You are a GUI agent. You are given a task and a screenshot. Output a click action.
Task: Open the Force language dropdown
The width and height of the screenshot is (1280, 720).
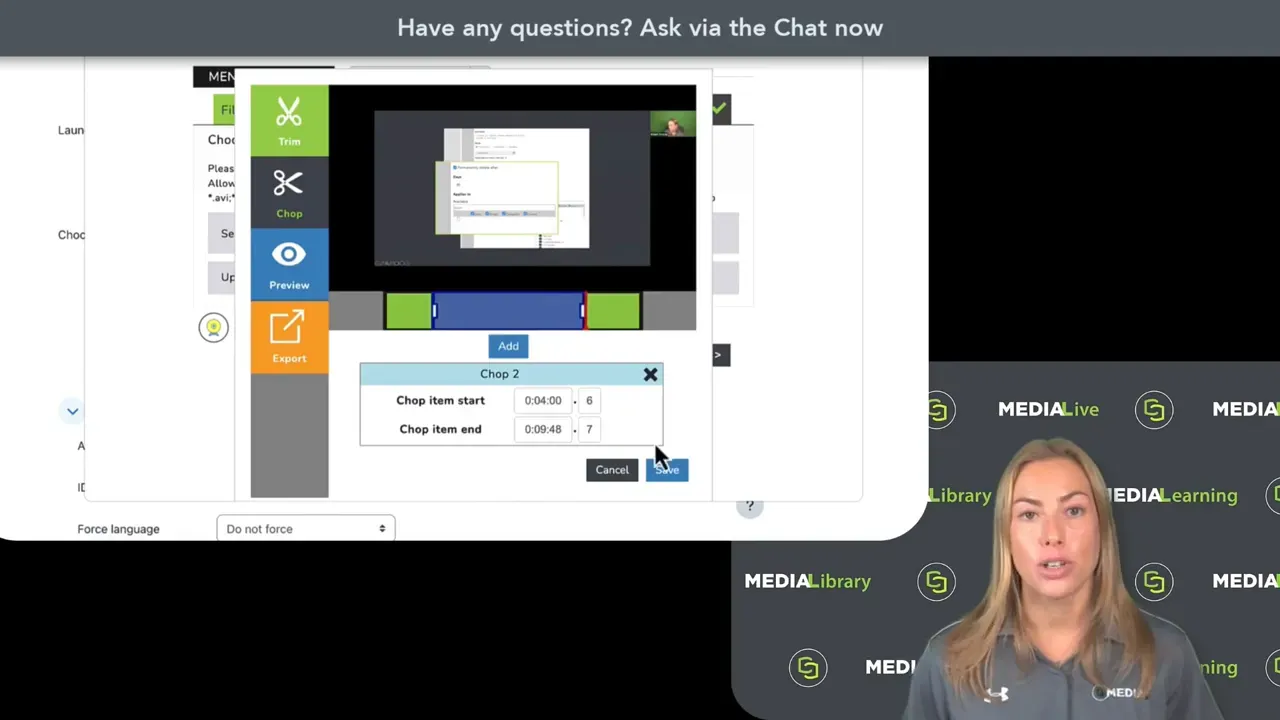click(306, 528)
